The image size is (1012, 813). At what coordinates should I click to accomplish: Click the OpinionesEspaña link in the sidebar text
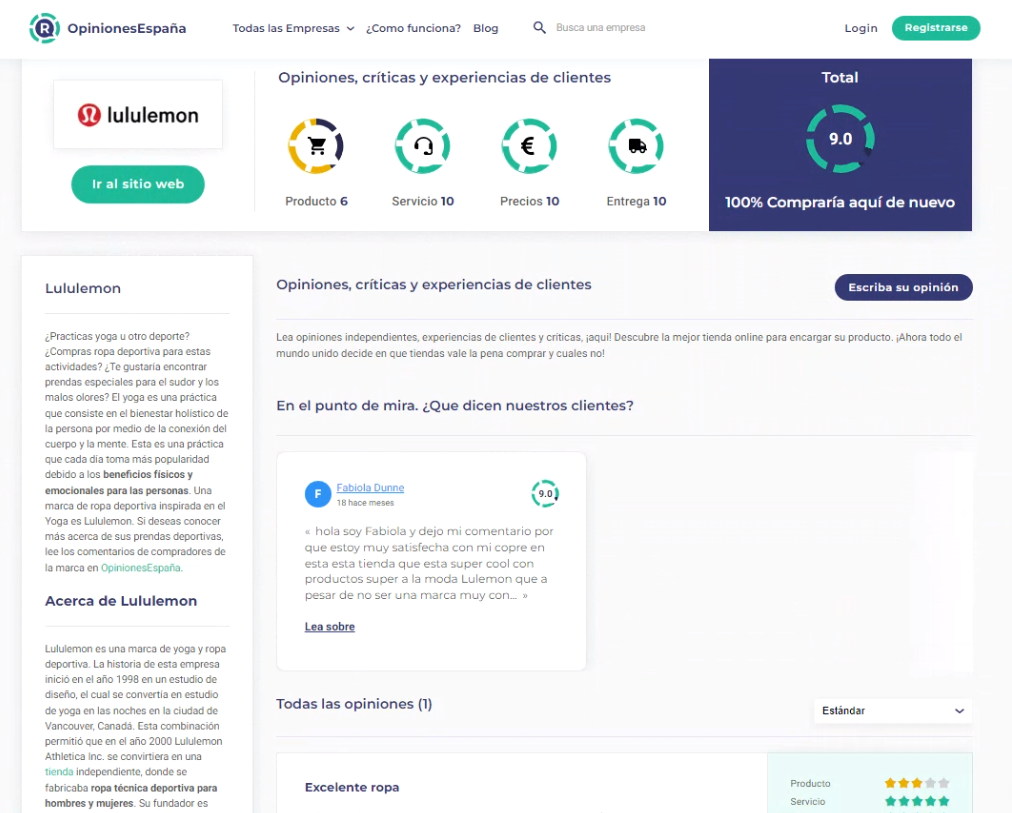(x=141, y=568)
